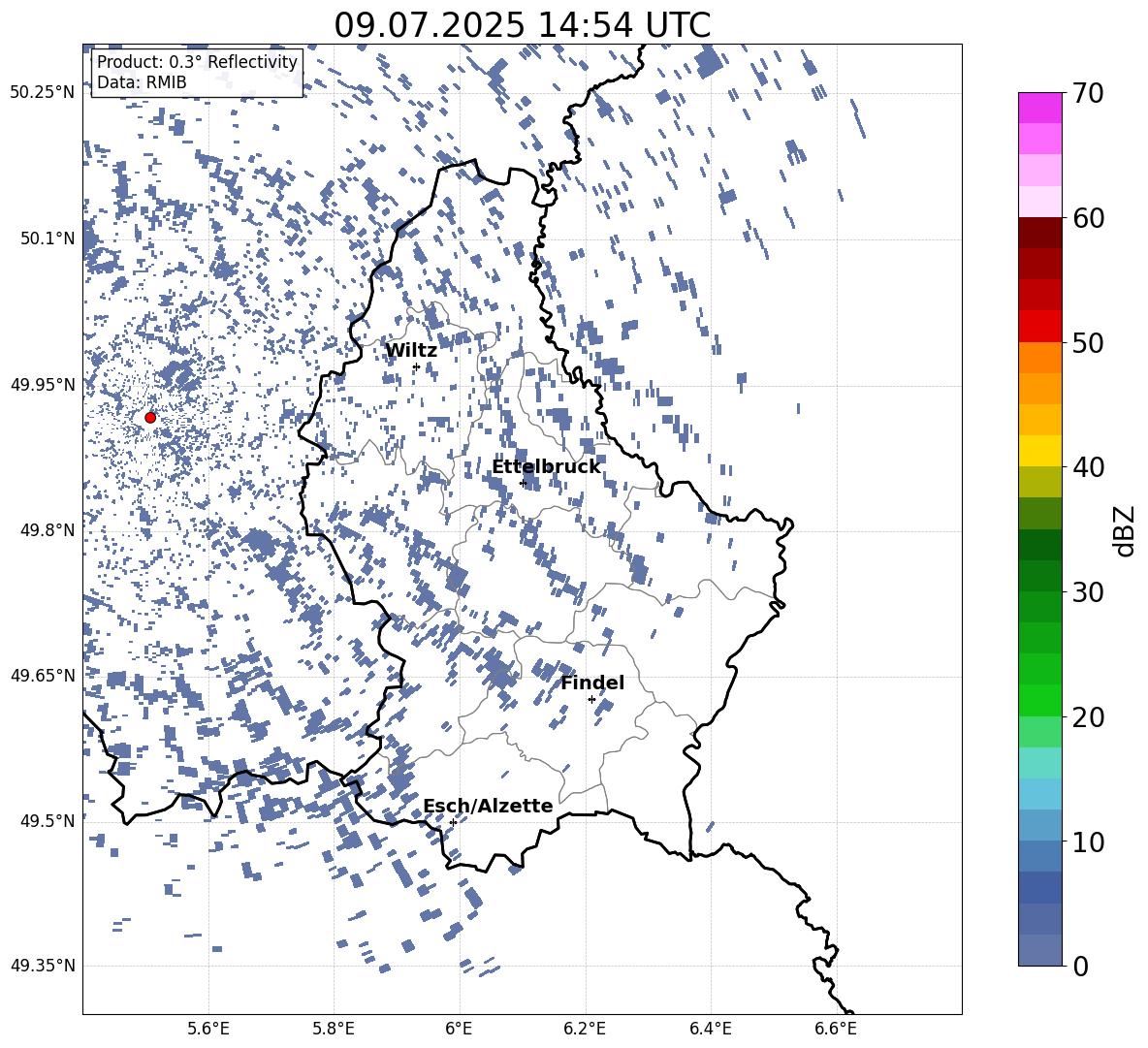Click the 6°E longitude tick label
The height and width of the screenshot is (1048, 1148).
point(459,1029)
